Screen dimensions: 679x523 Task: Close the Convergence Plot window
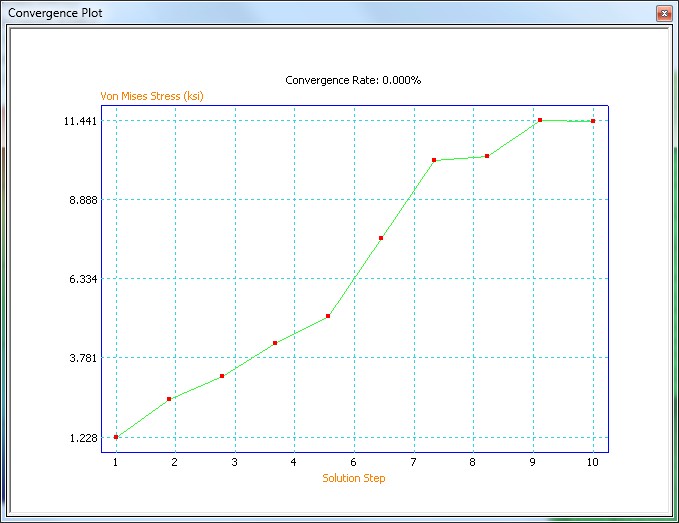click(663, 13)
